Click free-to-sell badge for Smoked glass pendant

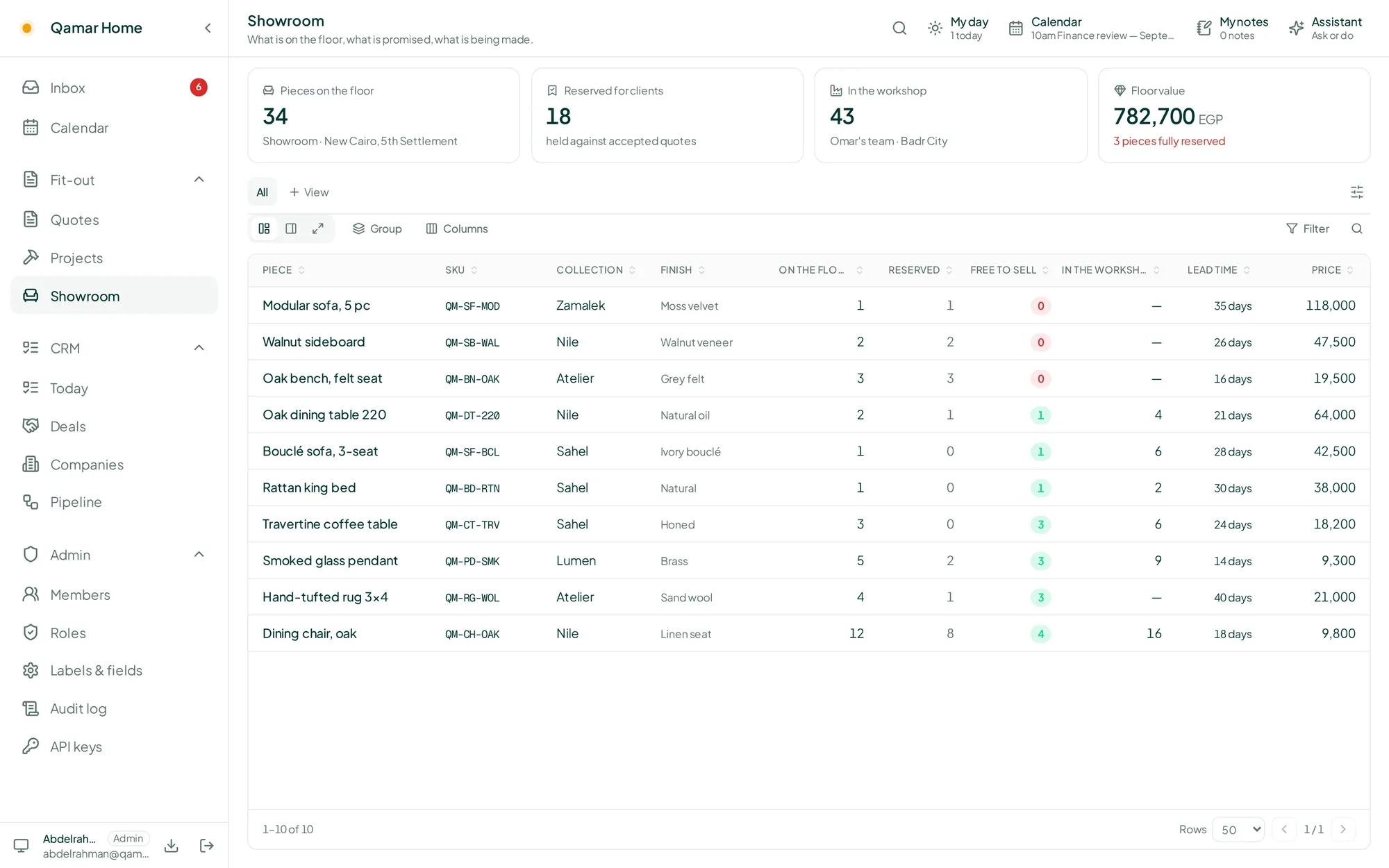[1040, 561]
